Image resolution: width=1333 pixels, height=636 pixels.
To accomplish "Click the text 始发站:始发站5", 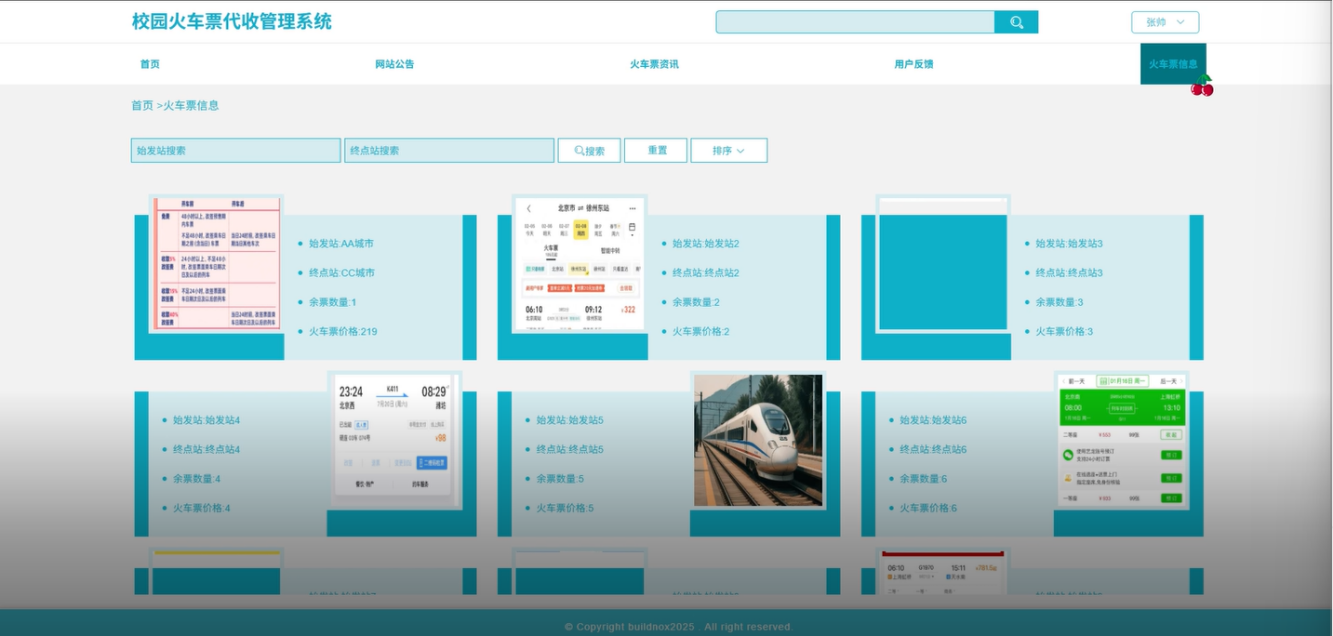I will click(570, 421).
